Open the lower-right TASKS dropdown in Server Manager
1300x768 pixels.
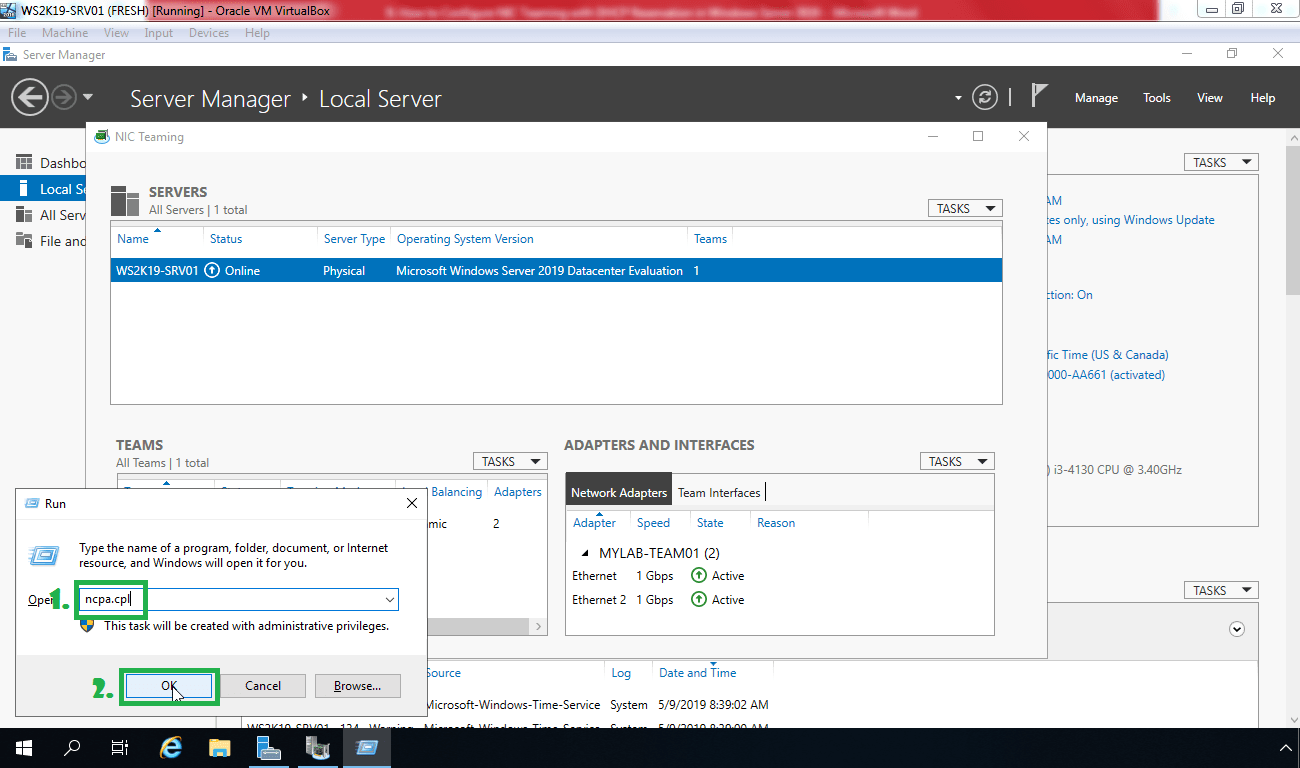(1221, 590)
